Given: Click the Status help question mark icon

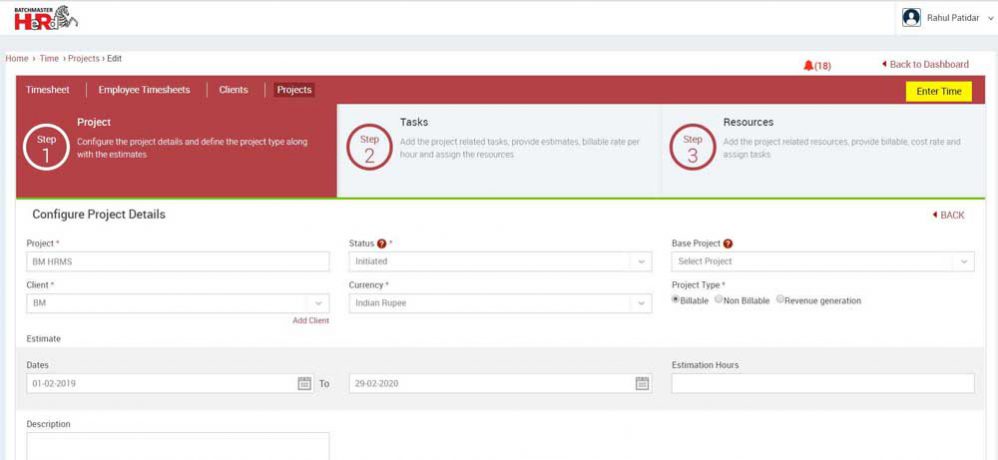Looking at the screenshot, I should pyautogui.click(x=382, y=243).
